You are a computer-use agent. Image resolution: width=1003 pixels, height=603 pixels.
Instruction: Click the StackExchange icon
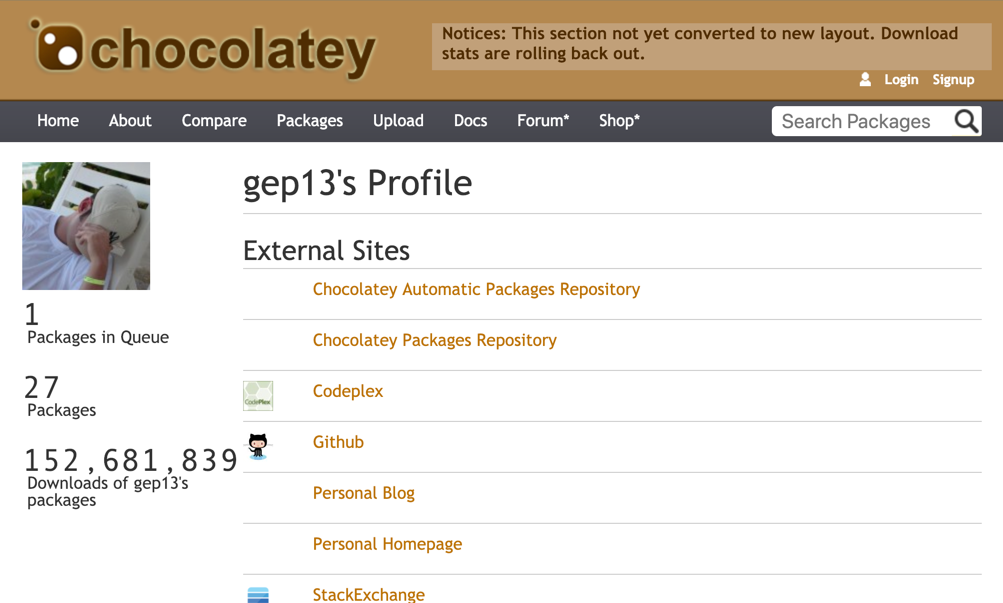point(258,594)
